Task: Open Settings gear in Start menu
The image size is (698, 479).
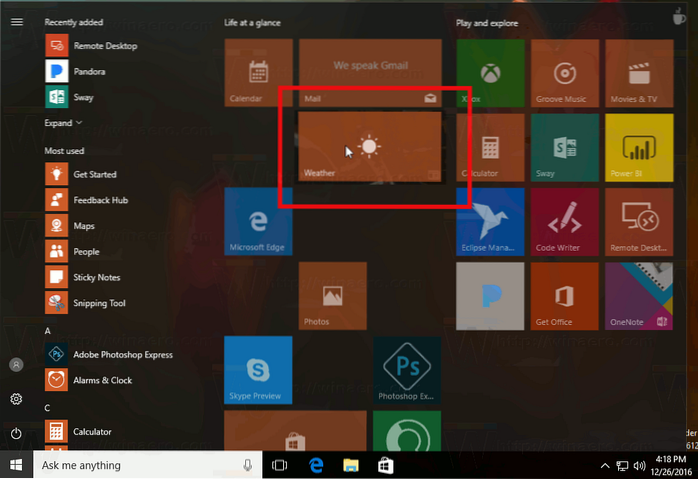Action: [16, 399]
